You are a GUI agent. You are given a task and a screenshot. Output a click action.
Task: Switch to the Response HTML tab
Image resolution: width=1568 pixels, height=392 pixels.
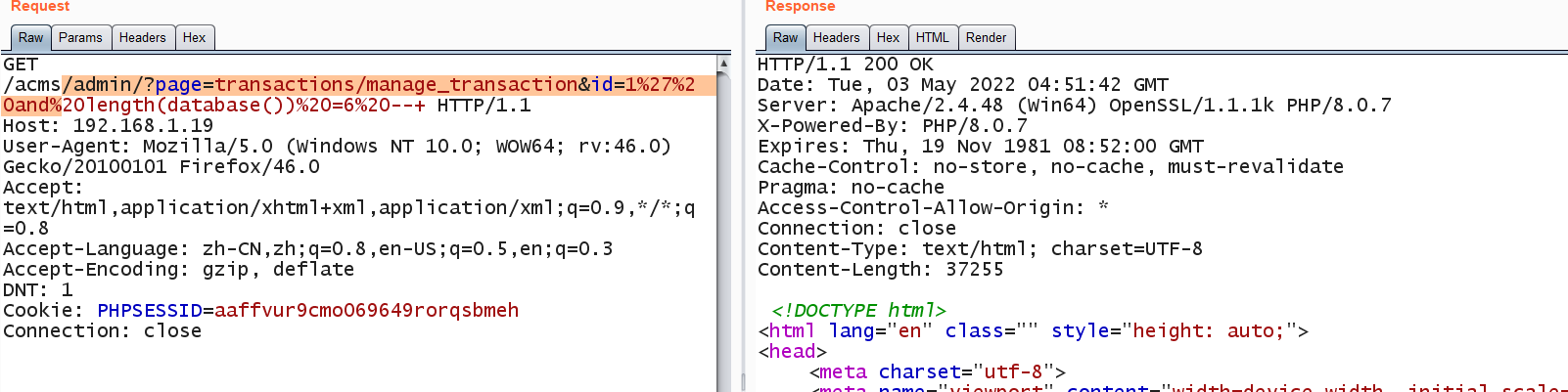(933, 38)
